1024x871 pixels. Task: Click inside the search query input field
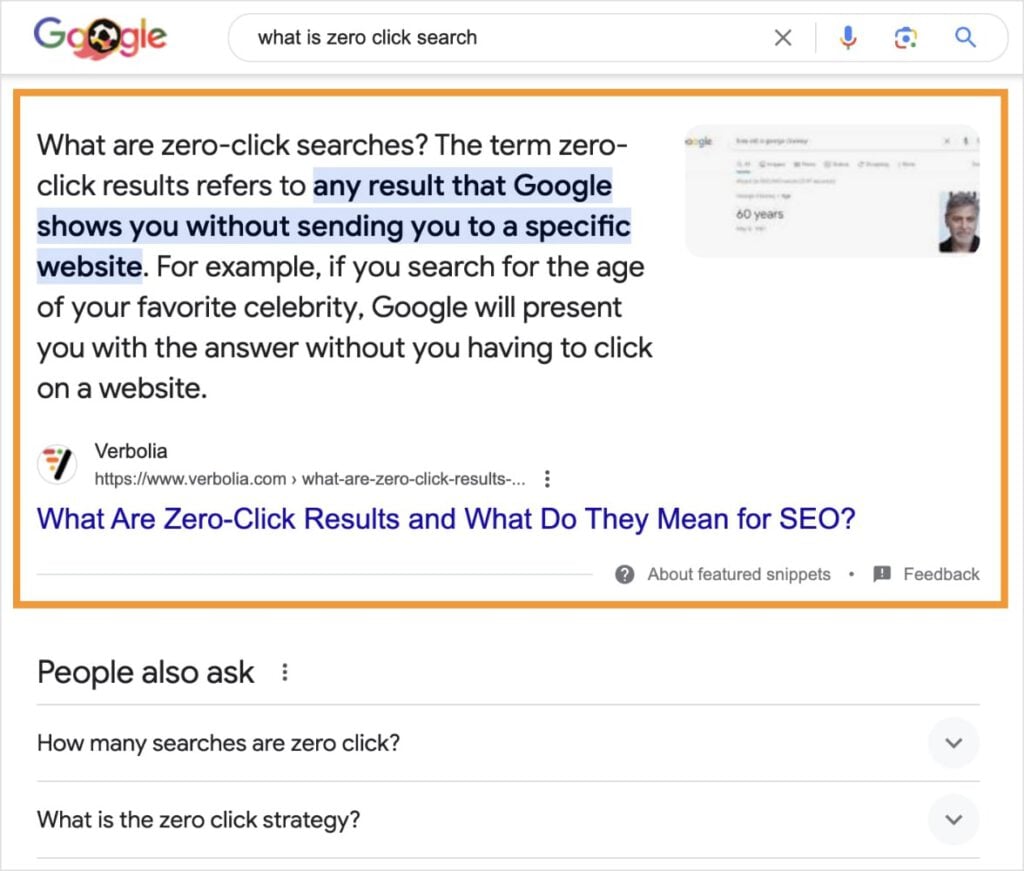point(500,37)
